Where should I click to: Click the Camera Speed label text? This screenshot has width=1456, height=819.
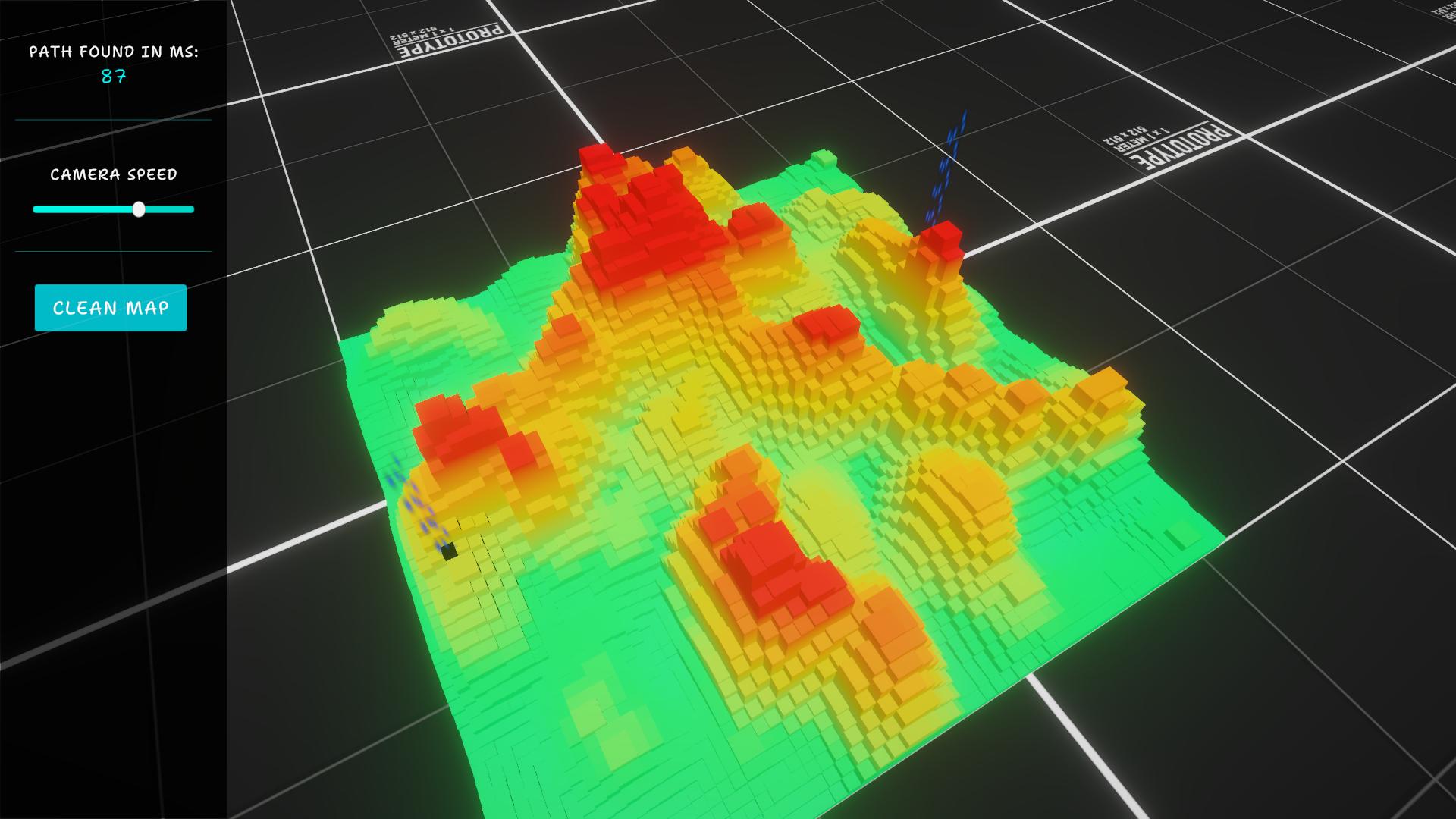coord(114,174)
